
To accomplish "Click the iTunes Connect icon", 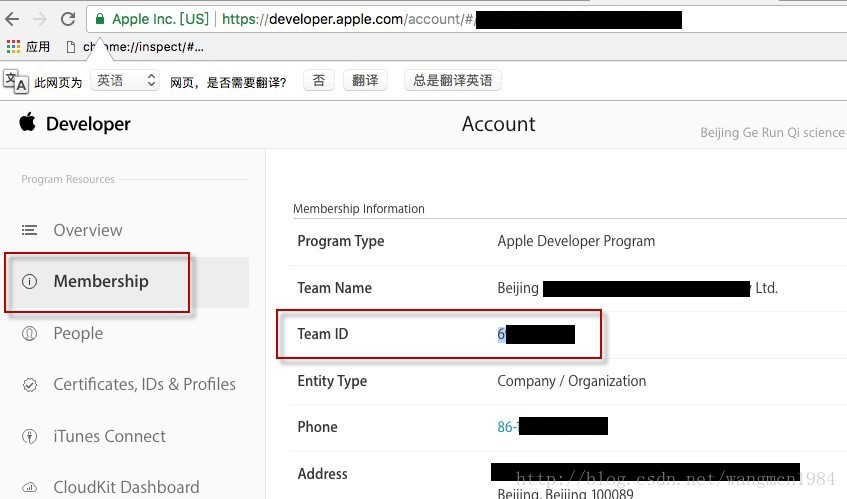I will 29,436.
